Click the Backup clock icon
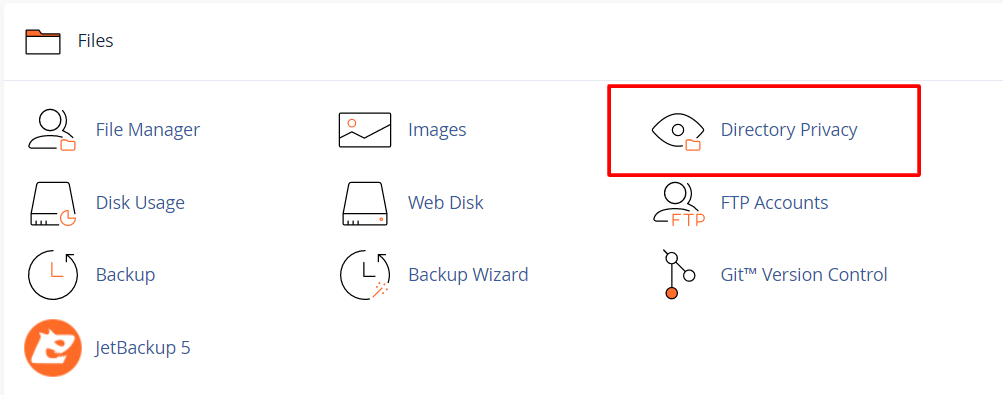This screenshot has height=395, width=1003. point(53,275)
